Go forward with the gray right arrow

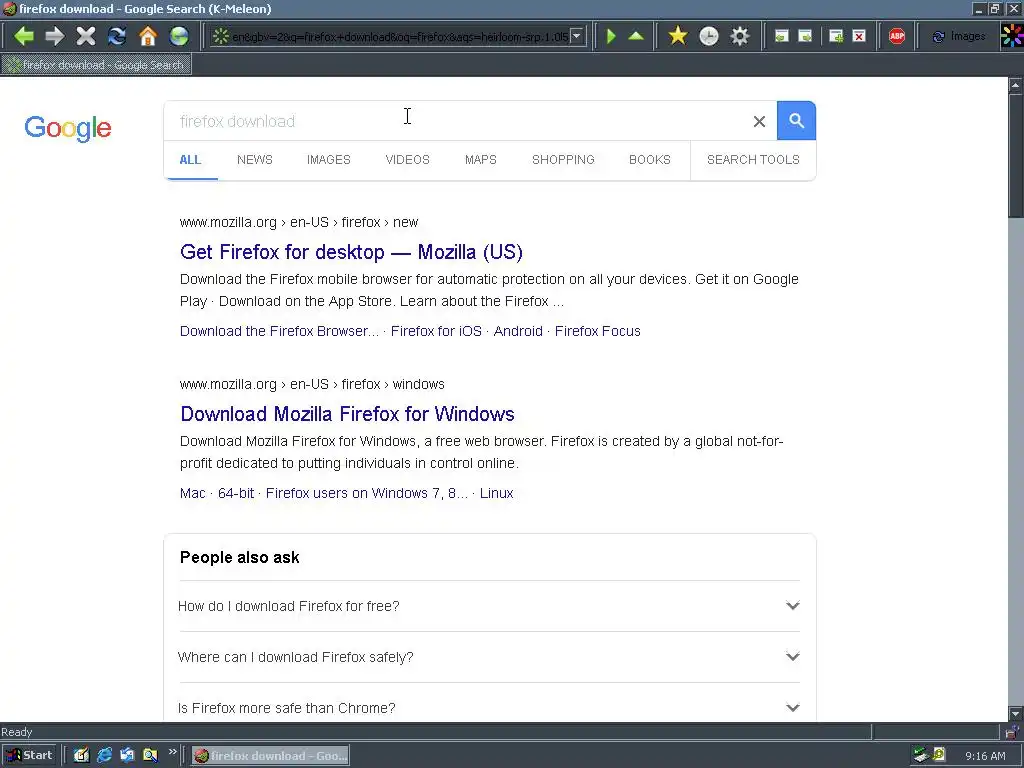click(55, 36)
